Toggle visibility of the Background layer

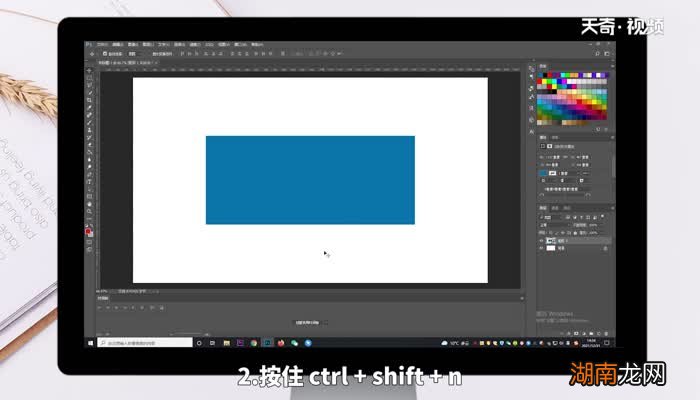(x=542, y=249)
